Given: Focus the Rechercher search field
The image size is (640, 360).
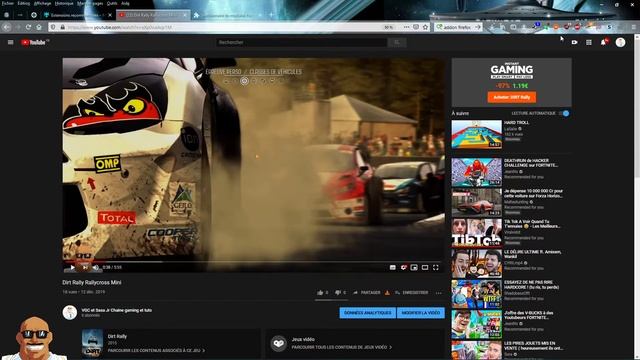Looking at the screenshot, I should pyautogui.click(x=301, y=42).
